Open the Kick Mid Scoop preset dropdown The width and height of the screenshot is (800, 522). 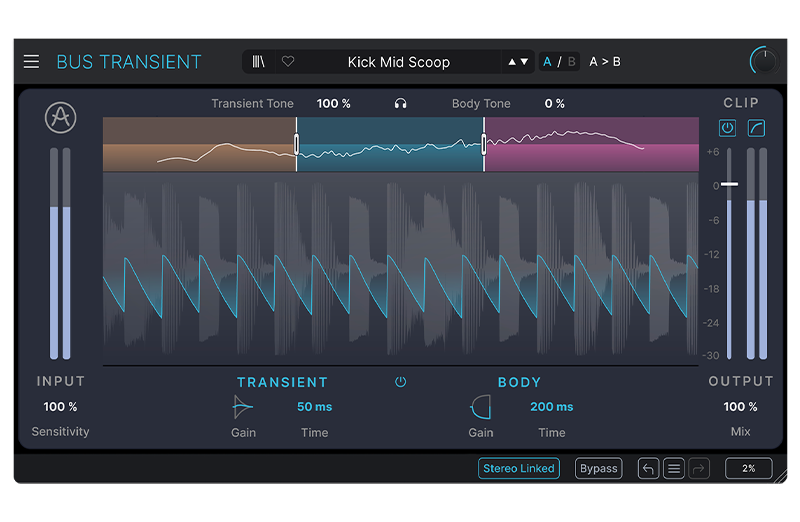[x=399, y=62]
